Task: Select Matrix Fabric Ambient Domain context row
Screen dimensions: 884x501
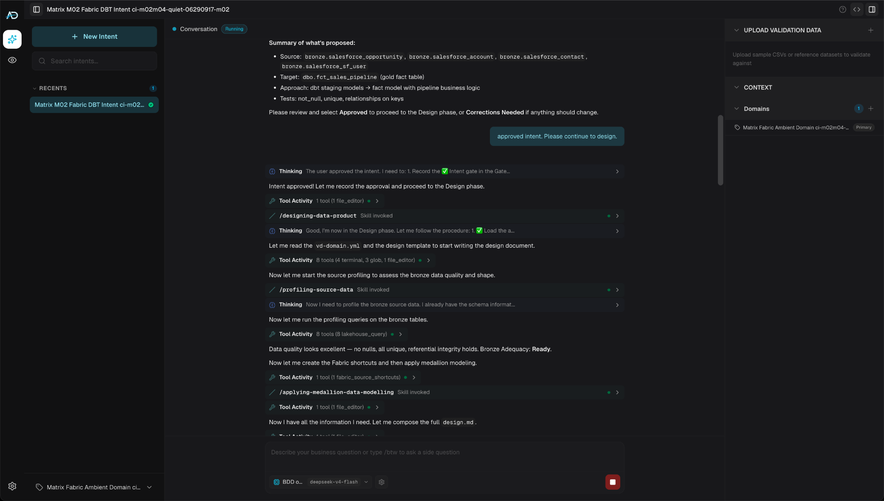Action: 804,127
